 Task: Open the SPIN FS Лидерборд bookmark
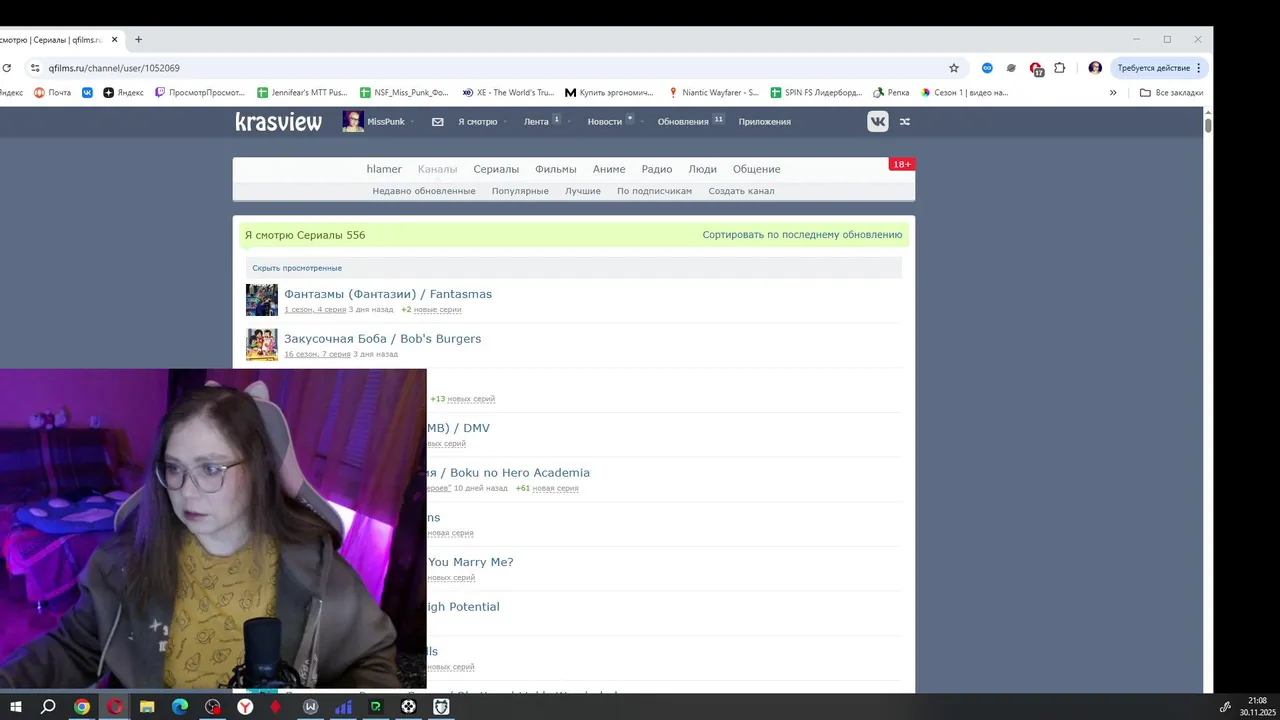pos(816,92)
